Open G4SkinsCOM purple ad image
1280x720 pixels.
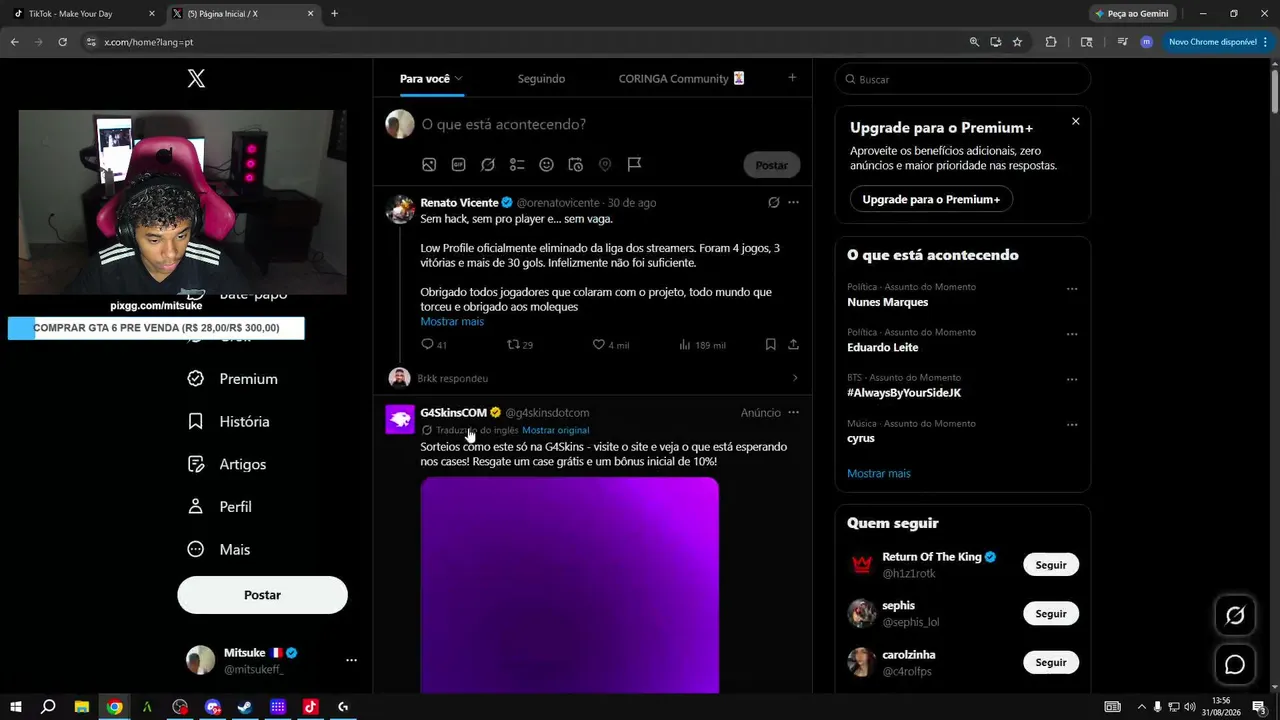point(569,585)
